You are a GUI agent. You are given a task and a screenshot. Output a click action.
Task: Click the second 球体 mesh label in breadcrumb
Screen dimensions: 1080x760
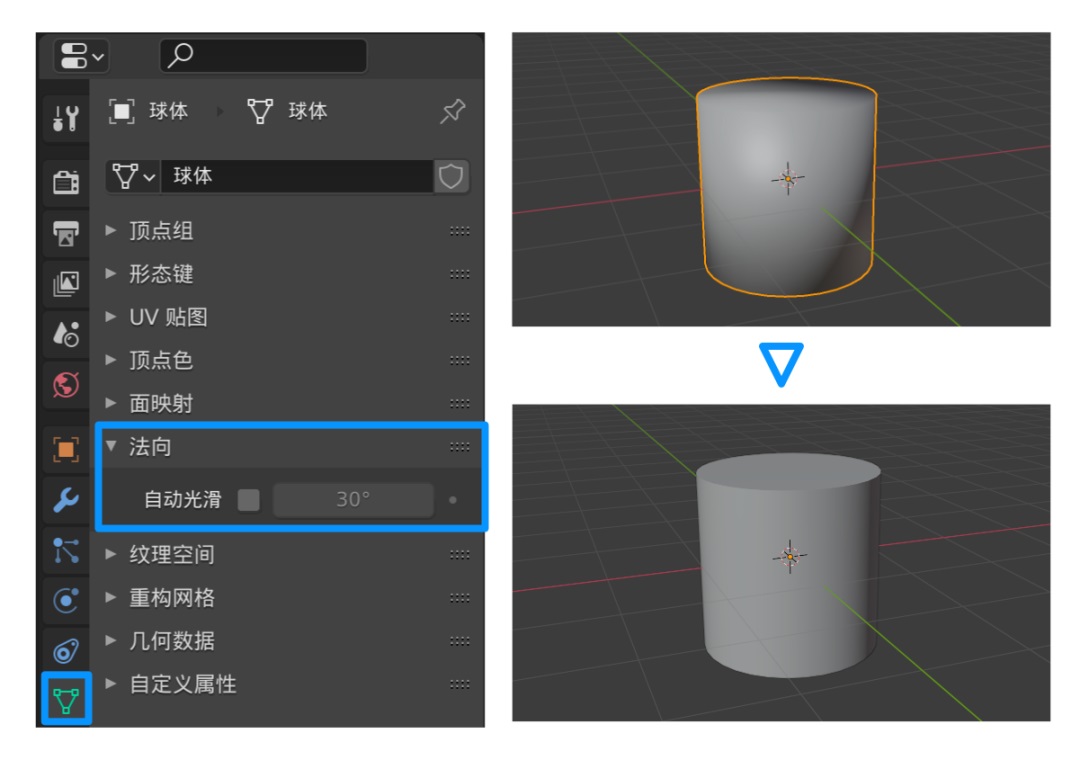click(x=308, y=111)
